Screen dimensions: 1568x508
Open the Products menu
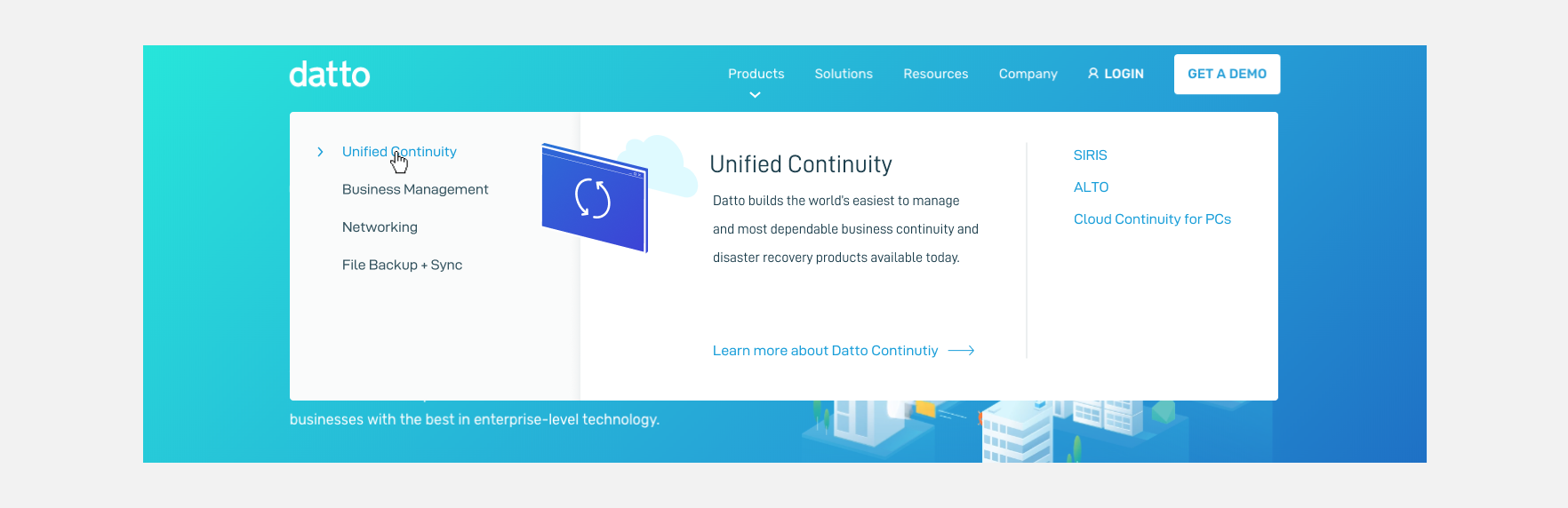click(x=756, y=74)
